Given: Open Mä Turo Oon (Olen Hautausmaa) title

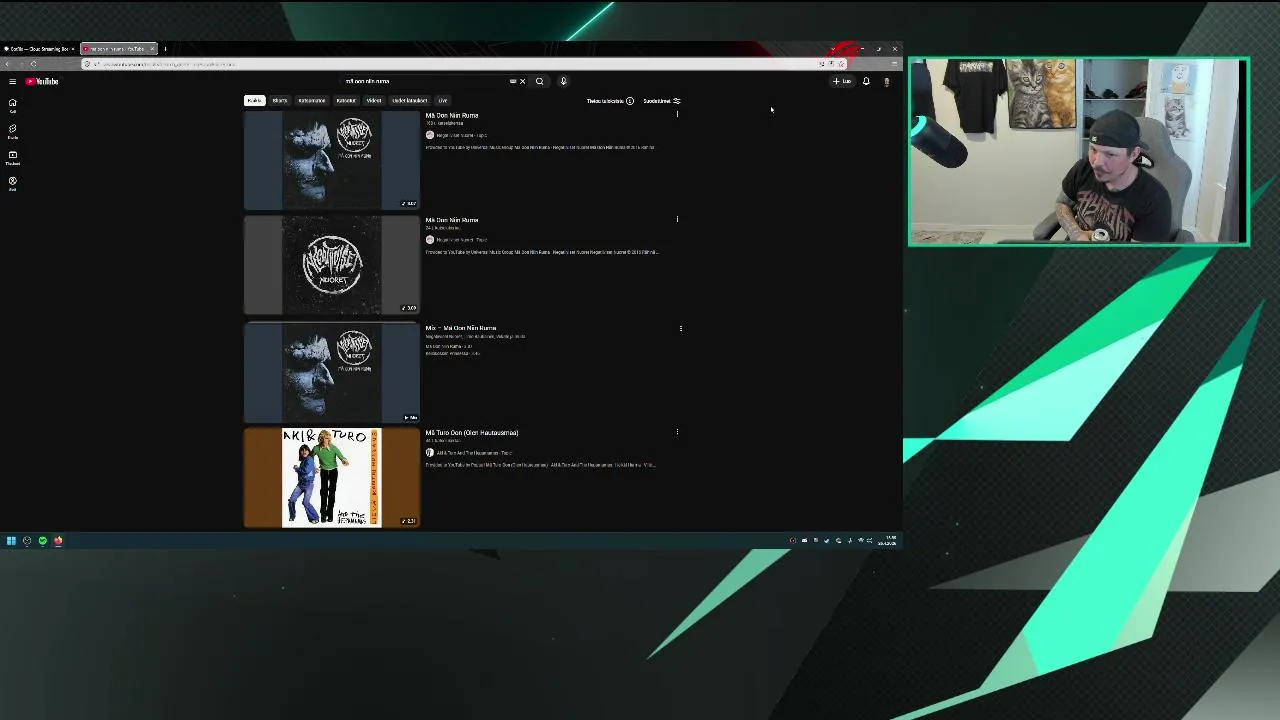Looking at the screenshot, I should (472, 433).
